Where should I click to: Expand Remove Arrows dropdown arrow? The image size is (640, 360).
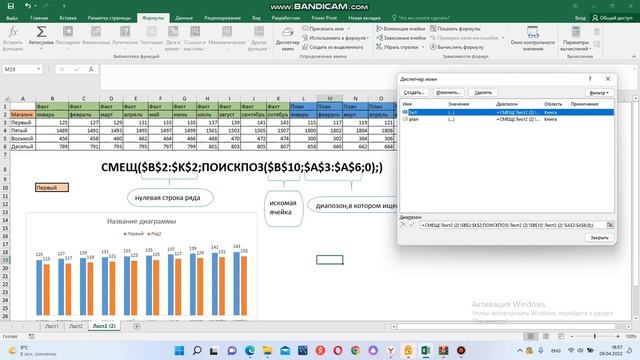tap(422, 47)
